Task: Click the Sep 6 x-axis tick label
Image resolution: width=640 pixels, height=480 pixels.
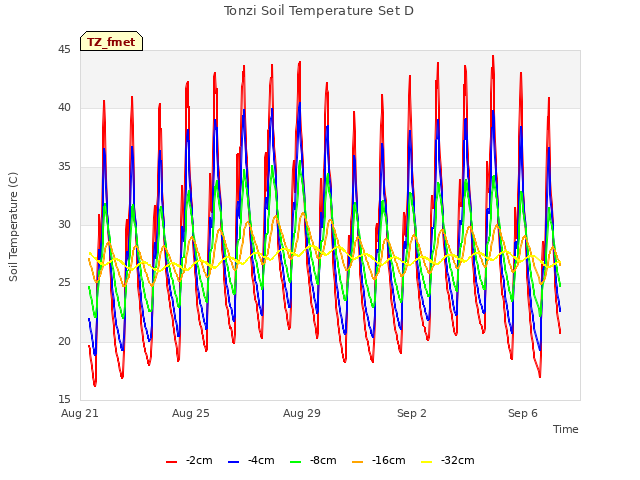Action: coord(523,413)
